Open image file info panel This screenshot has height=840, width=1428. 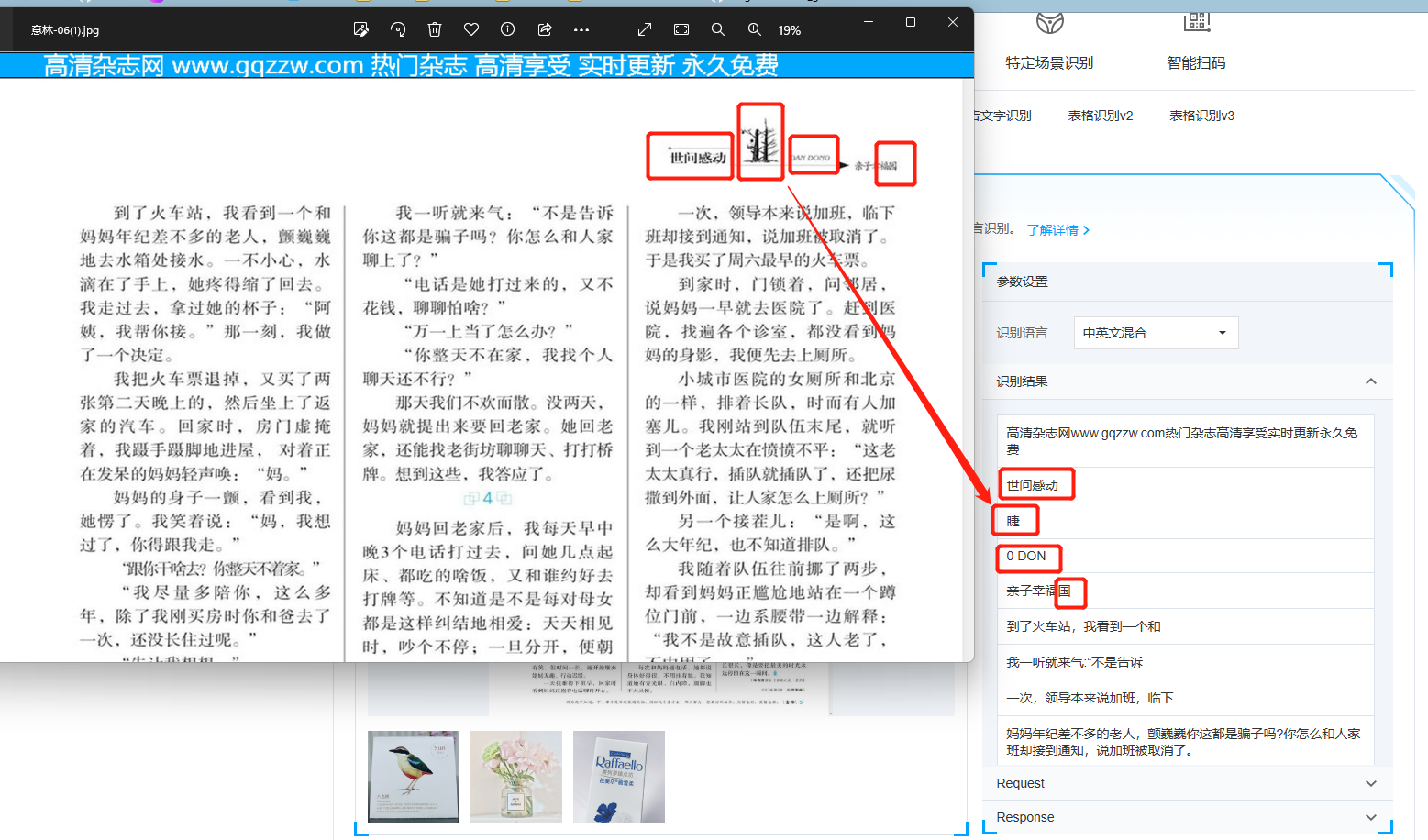tap(508, 29)
